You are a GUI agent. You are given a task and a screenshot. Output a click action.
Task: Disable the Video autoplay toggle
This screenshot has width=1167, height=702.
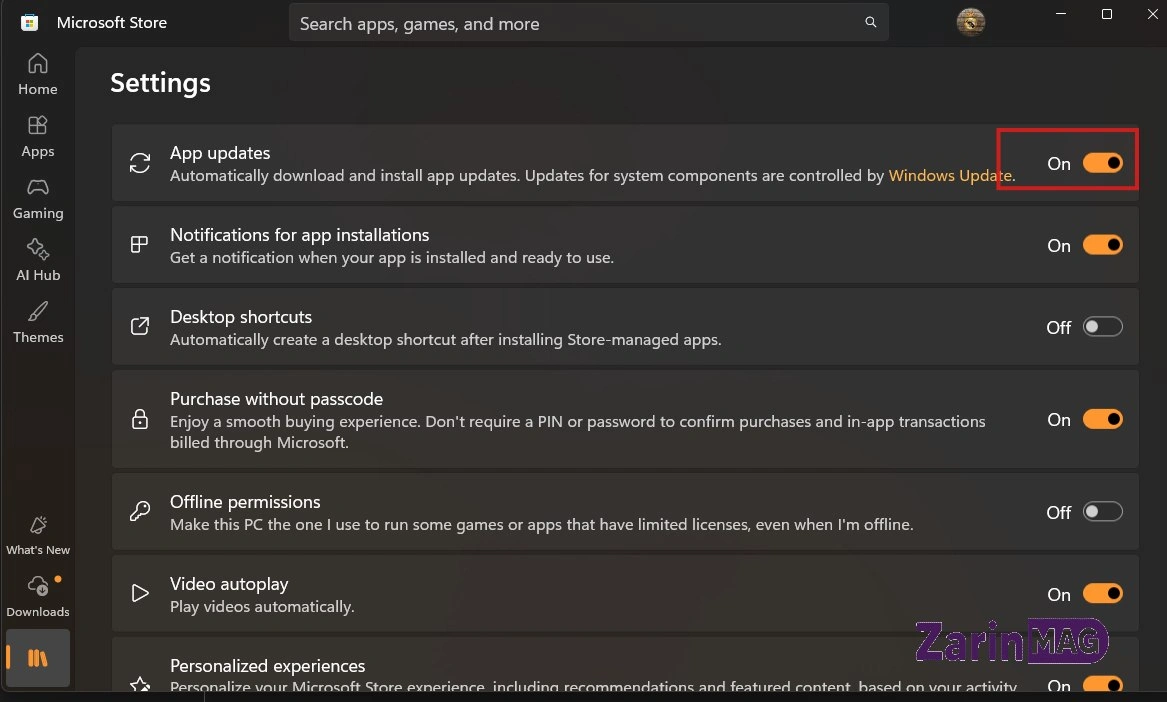click(x=1102, y=593)
